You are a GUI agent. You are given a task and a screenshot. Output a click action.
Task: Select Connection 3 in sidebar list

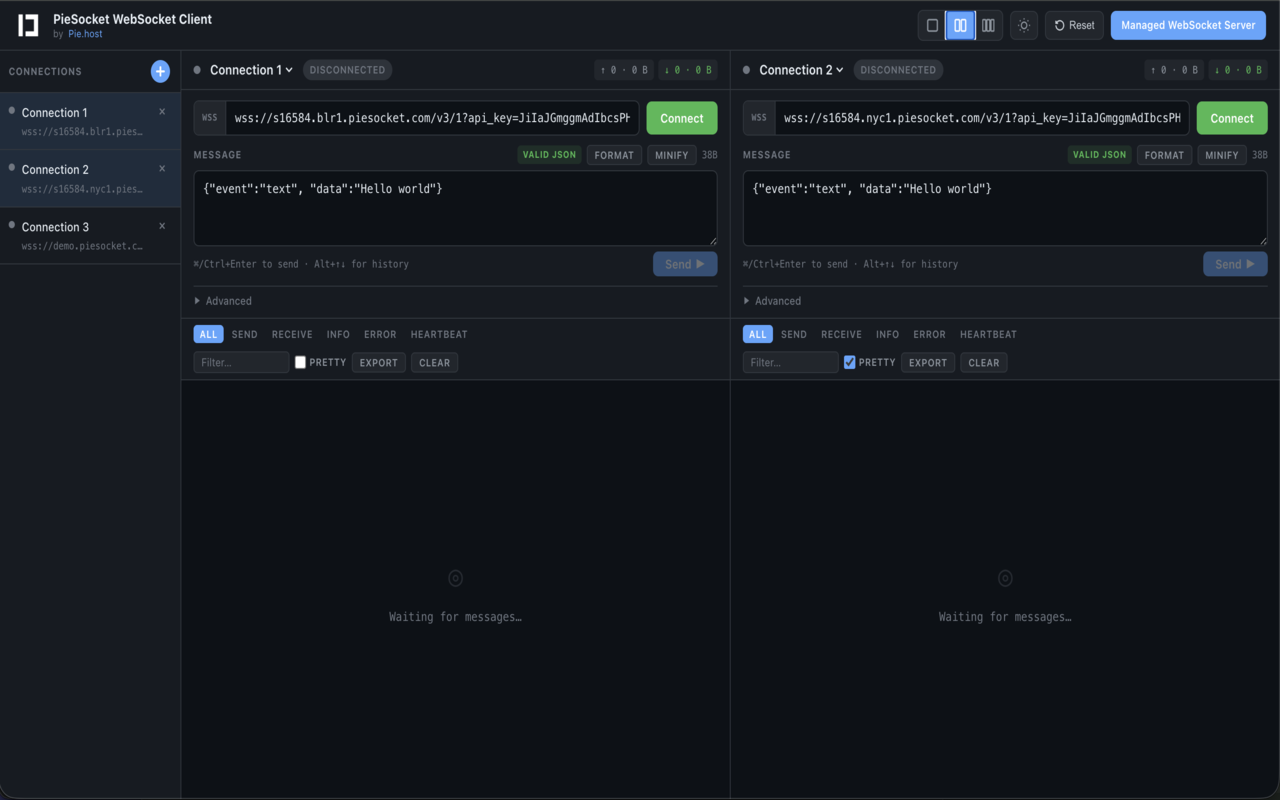(90, 235)
